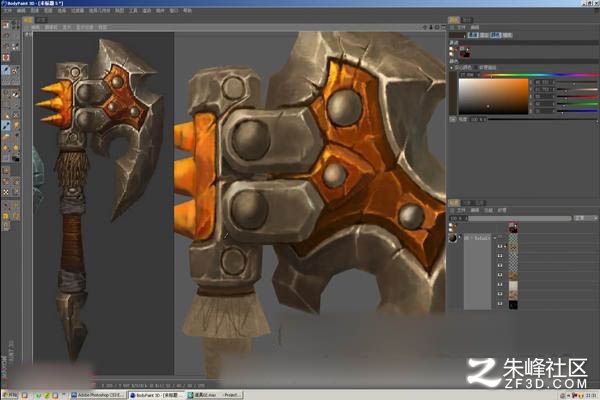Collapse the color section disclosure triangle
Image resolution: width=600 pixels, height=400 pixels.
(x=452, y=68)
